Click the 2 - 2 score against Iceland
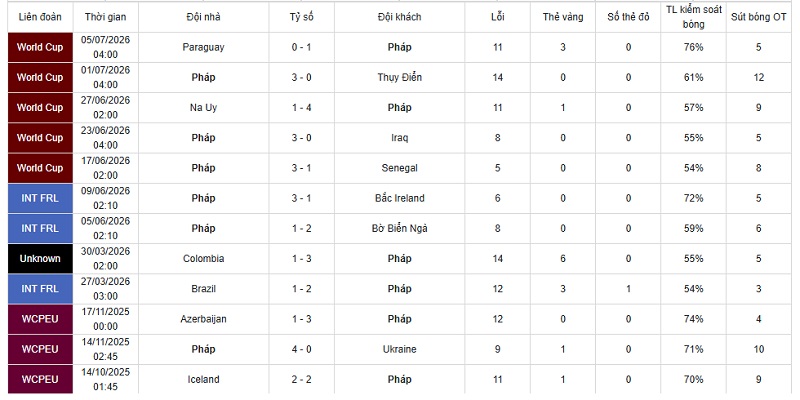 (x=302, y=380)
